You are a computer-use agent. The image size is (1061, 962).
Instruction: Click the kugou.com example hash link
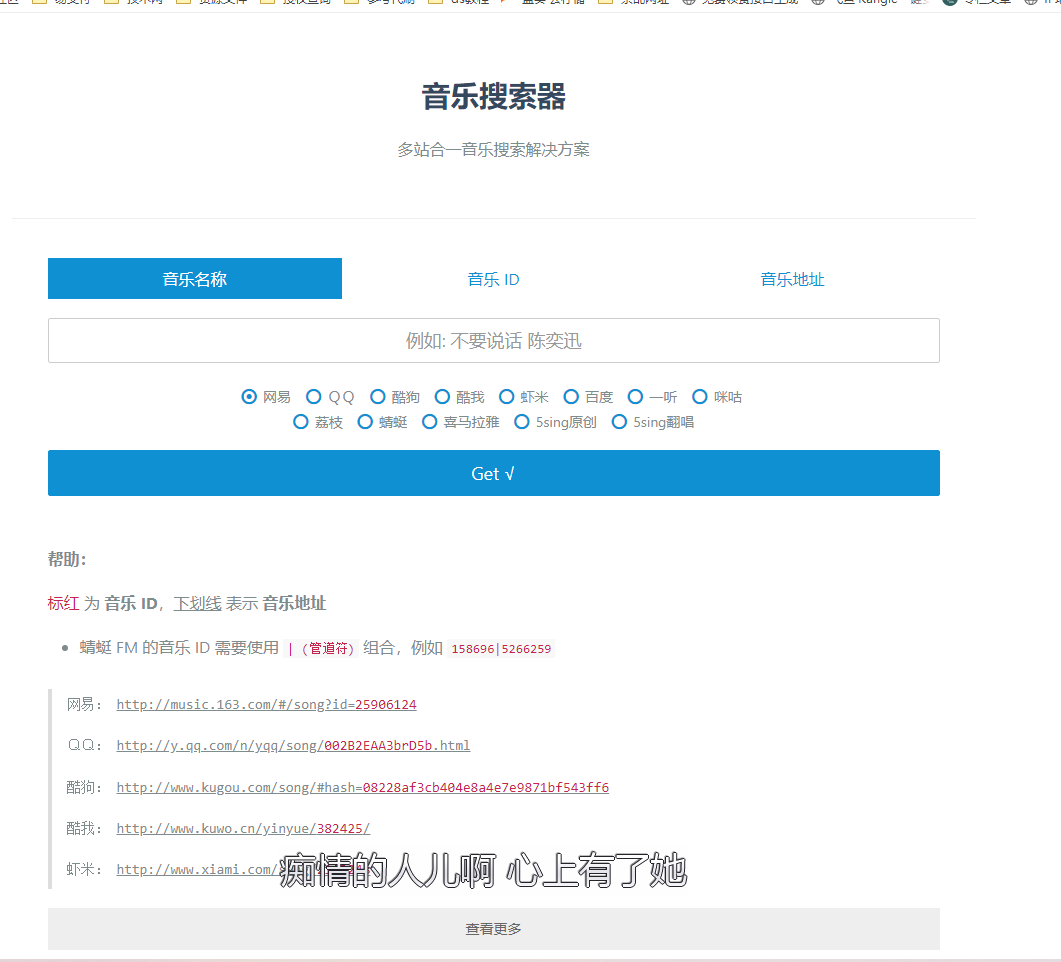coord(362,788)
